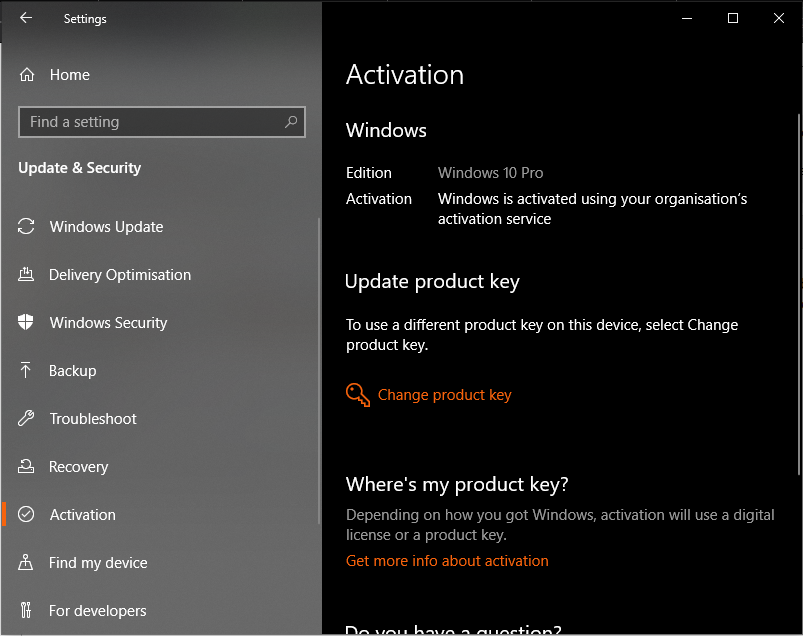
Task: Click the back arrow in Settings
Action: 26,18
